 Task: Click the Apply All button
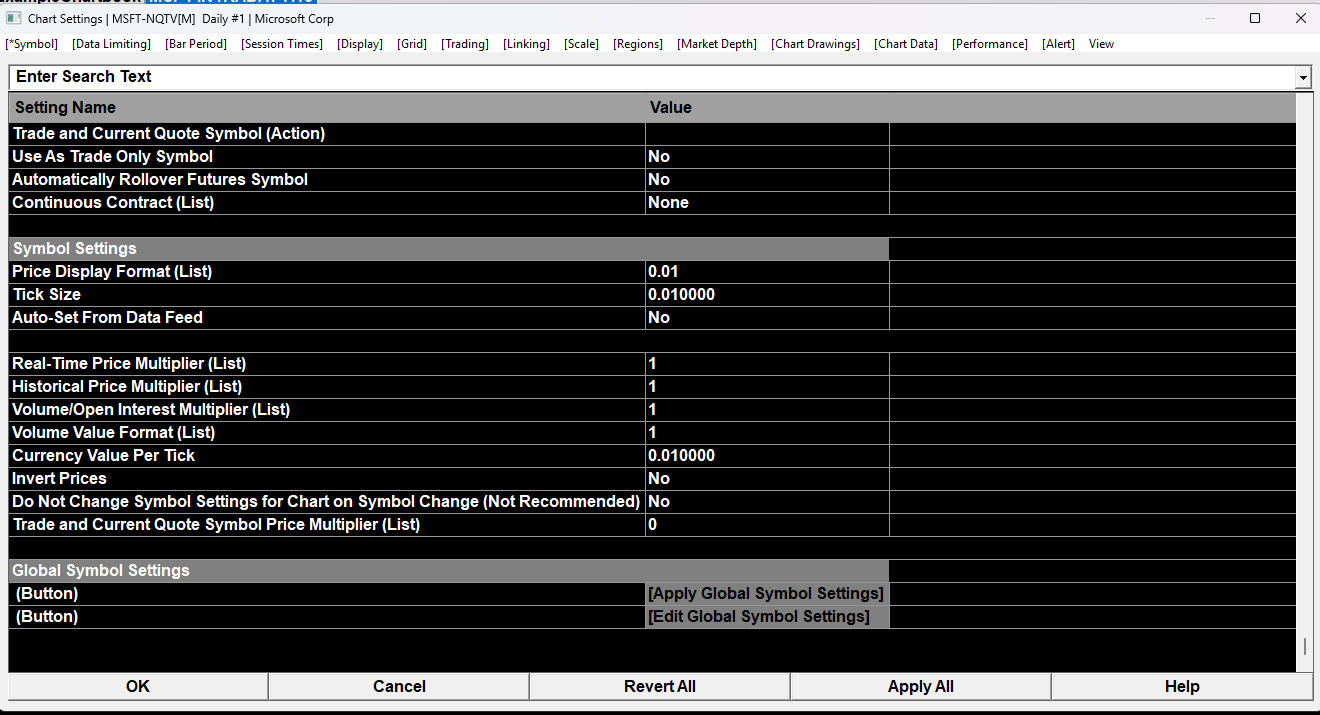(921, 686)
